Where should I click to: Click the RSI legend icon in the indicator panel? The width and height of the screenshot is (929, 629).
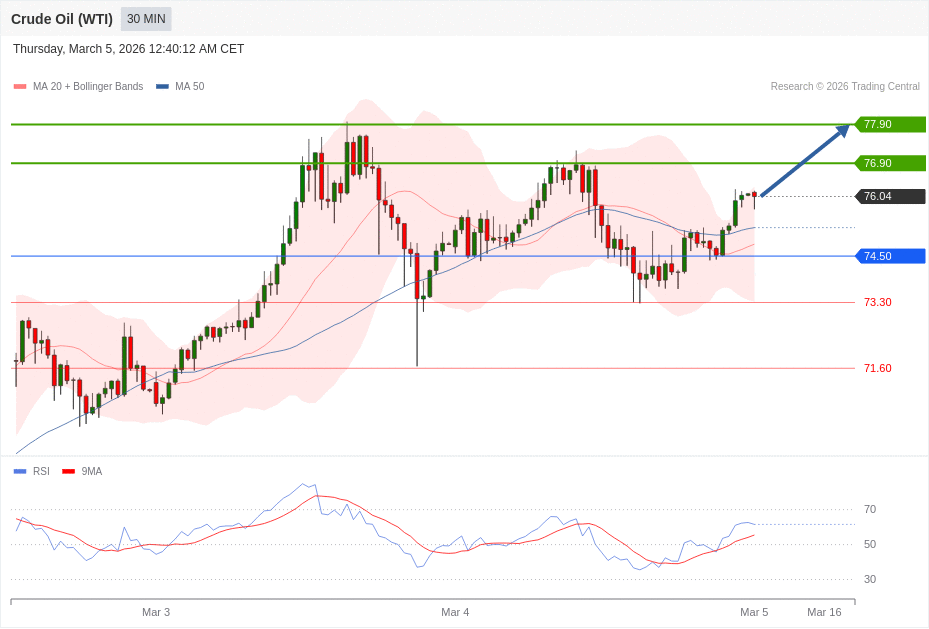19,471
